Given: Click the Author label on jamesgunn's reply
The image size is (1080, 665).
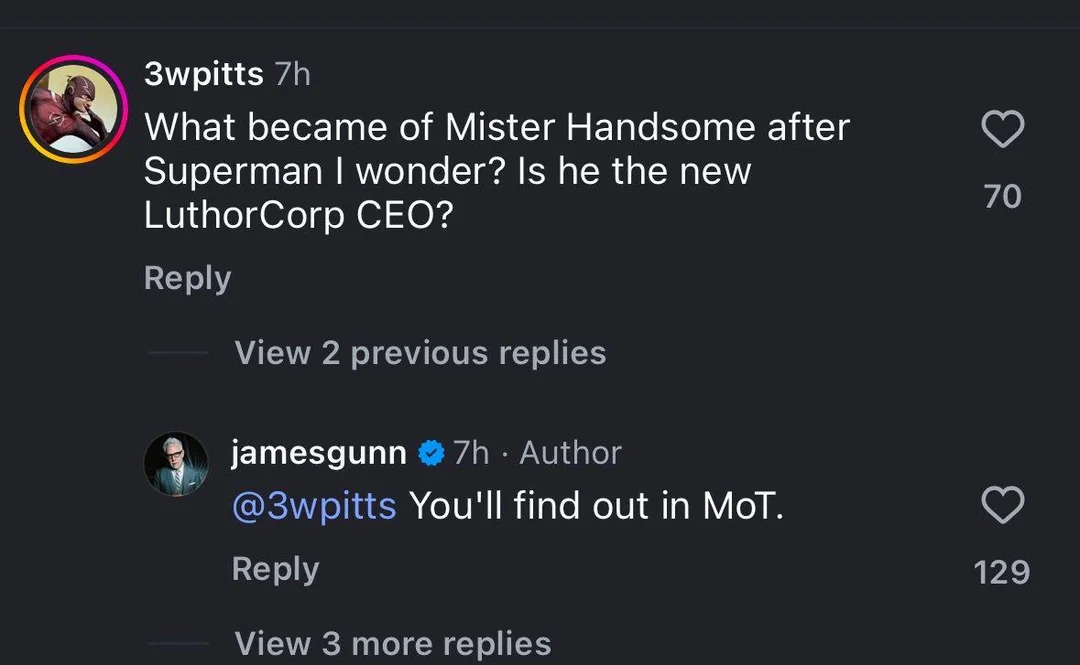Looking at the screenshot, I should click(x=570, y=454).
